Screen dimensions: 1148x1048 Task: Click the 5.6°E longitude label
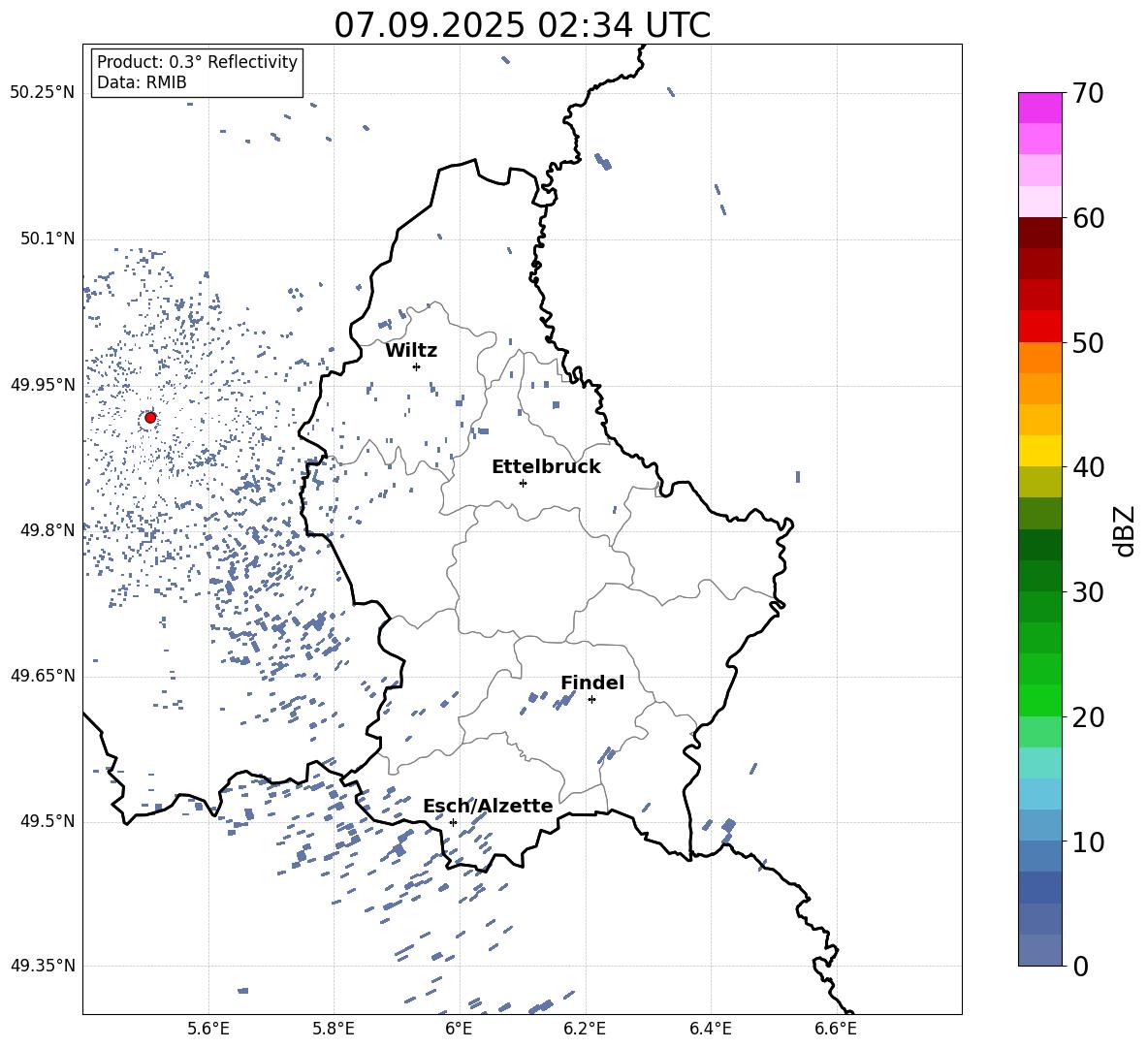click(x=208, y=1029)
